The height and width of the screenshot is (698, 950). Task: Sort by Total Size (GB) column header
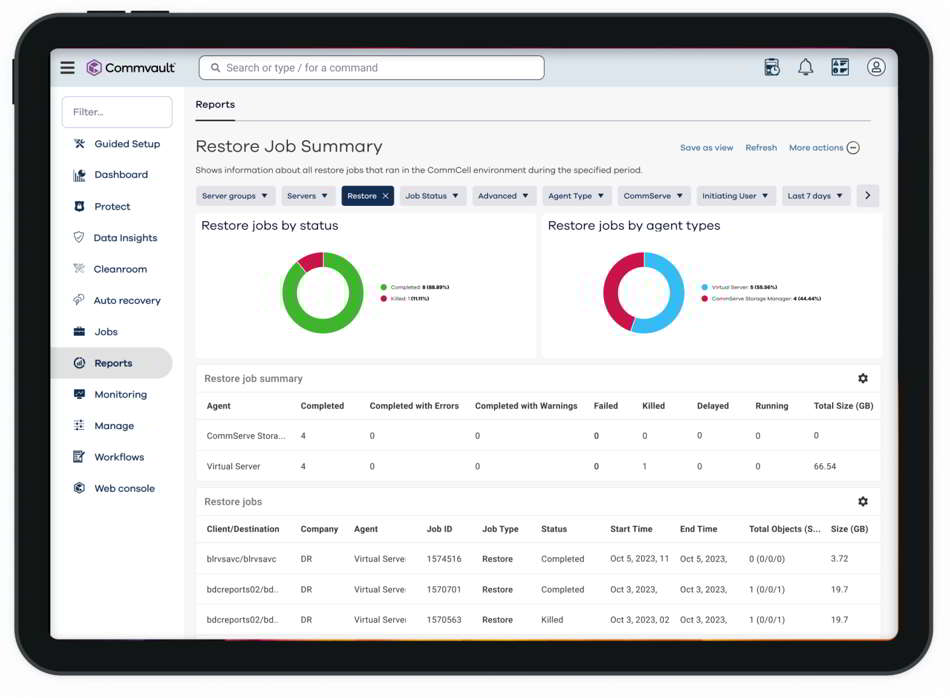pos(843,406)
